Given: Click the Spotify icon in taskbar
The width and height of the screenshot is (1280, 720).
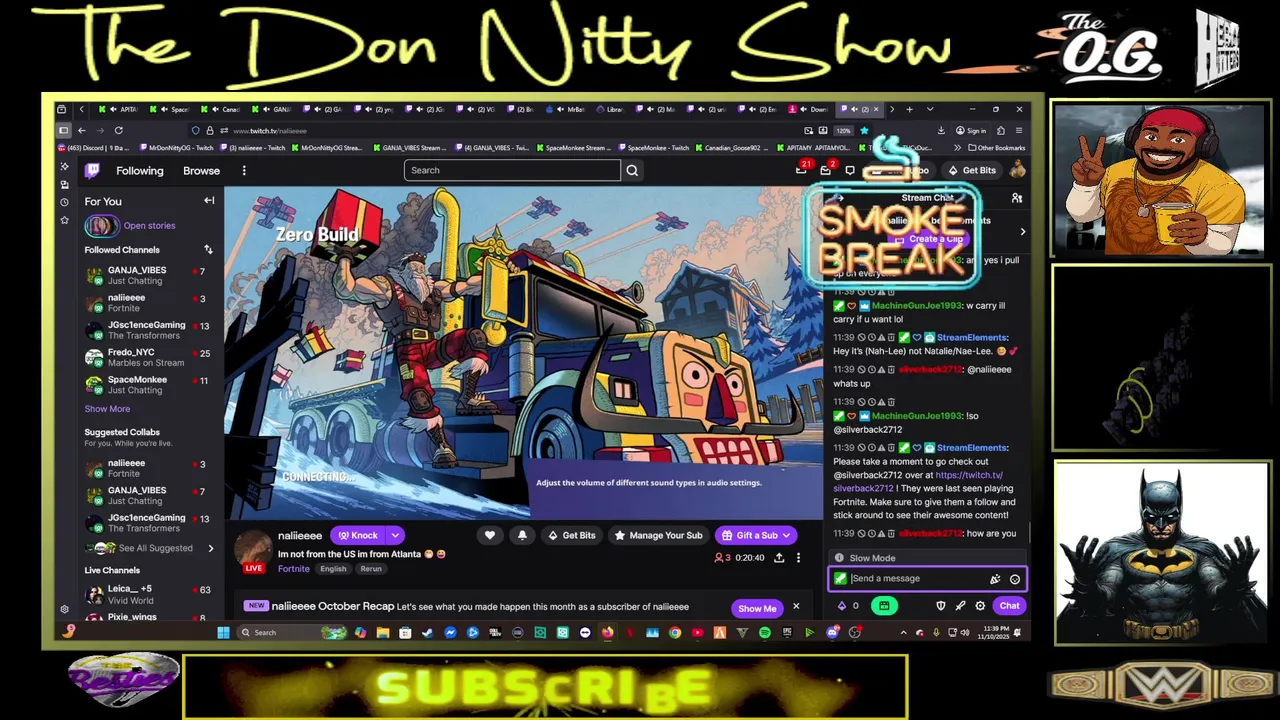Looking at the screenshot, I should coord(765,633).
